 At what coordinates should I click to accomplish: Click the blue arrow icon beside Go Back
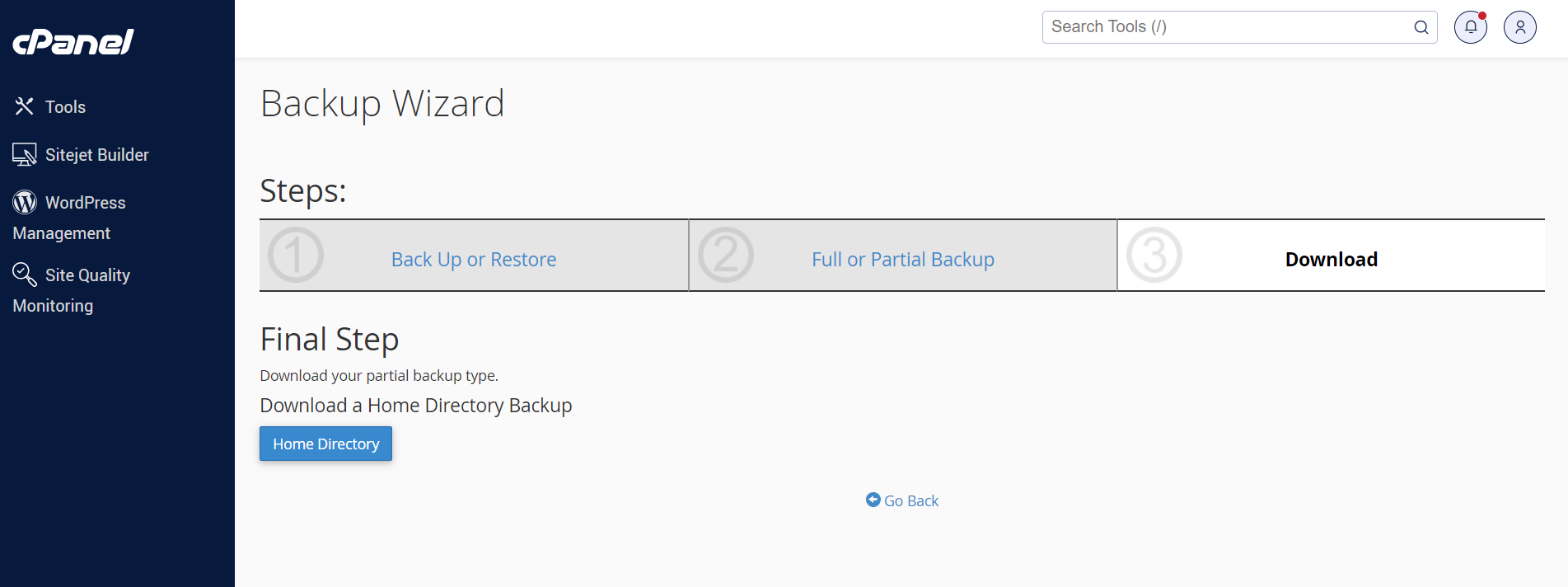[873, 500]
